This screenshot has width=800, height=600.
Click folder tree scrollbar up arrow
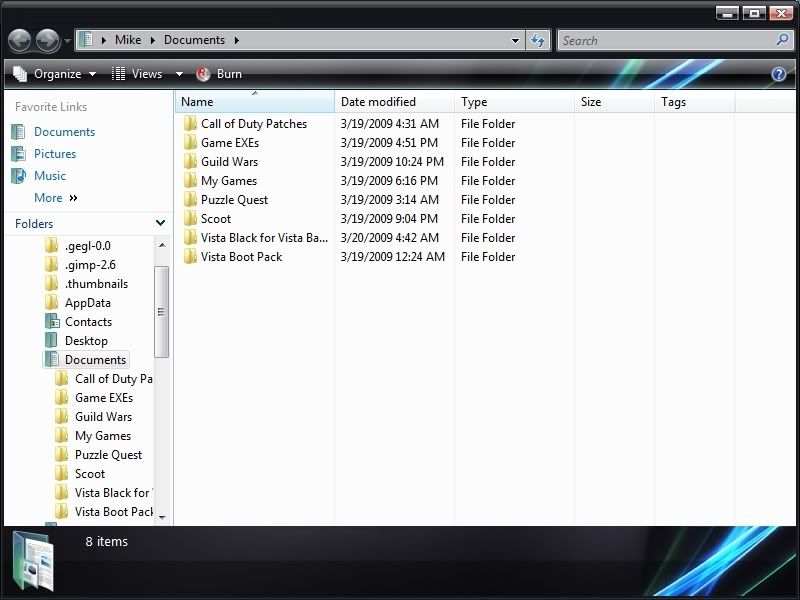[162, 245]
